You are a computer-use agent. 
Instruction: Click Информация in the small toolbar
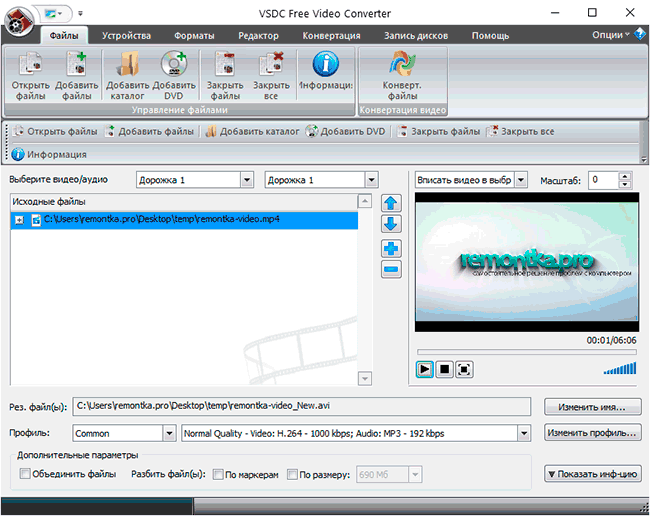tap(49, 154)
